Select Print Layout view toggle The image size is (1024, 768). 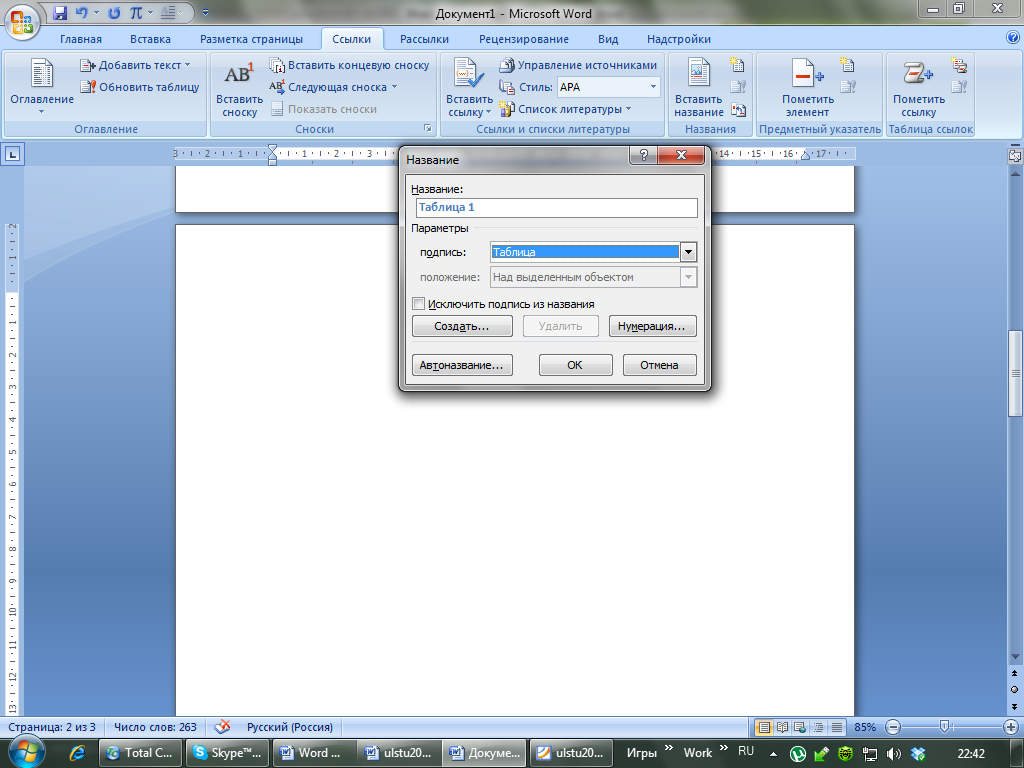[x=763, y=727]
